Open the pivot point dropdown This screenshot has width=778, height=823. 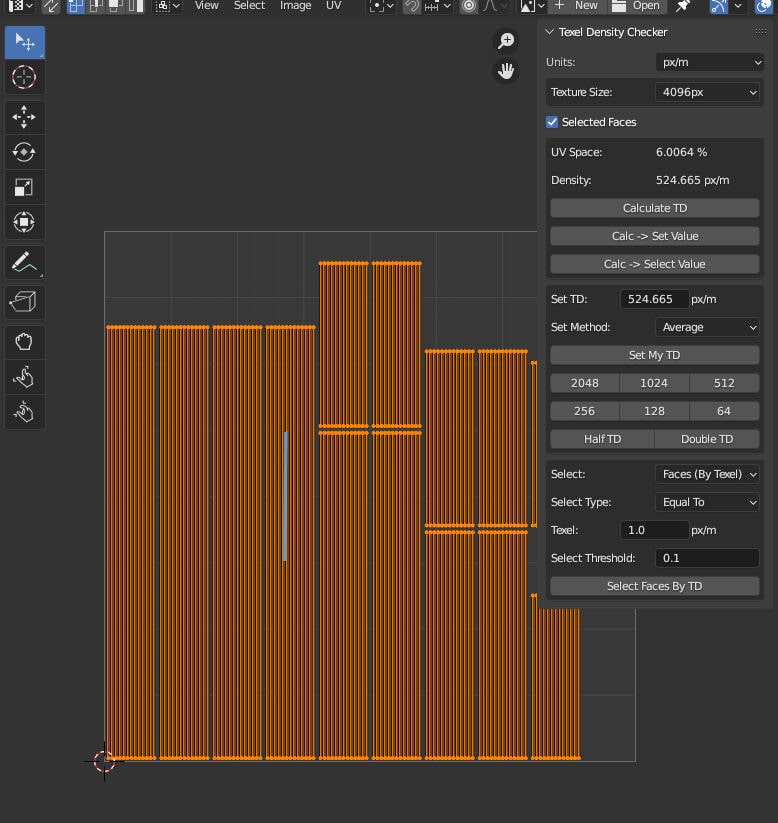[382, 6]
